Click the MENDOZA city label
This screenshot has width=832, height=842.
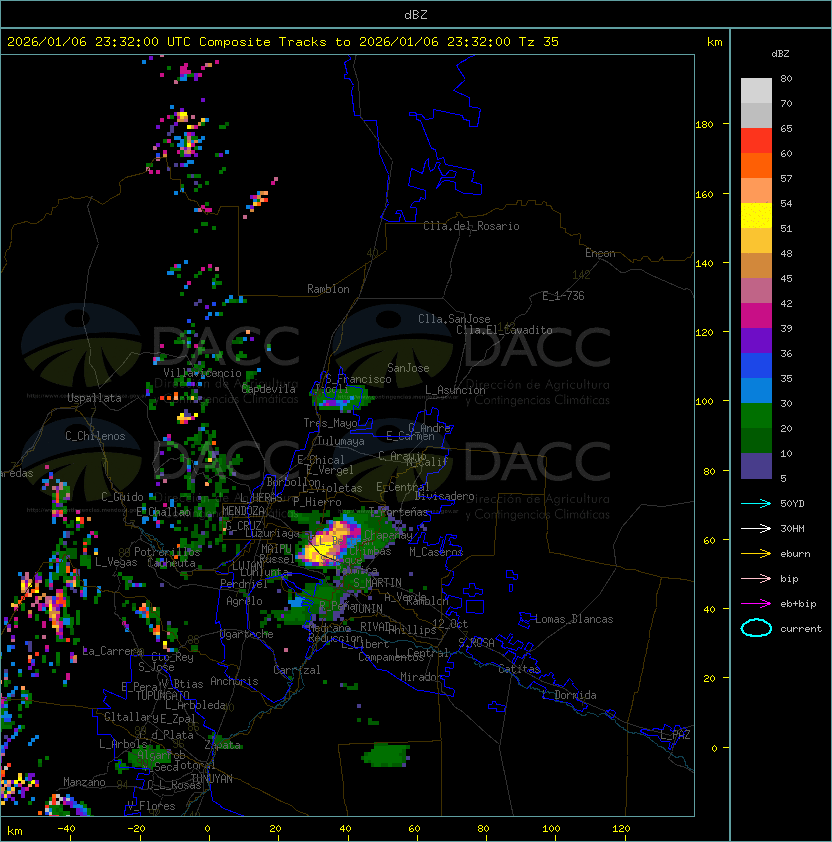click(243, 511)
